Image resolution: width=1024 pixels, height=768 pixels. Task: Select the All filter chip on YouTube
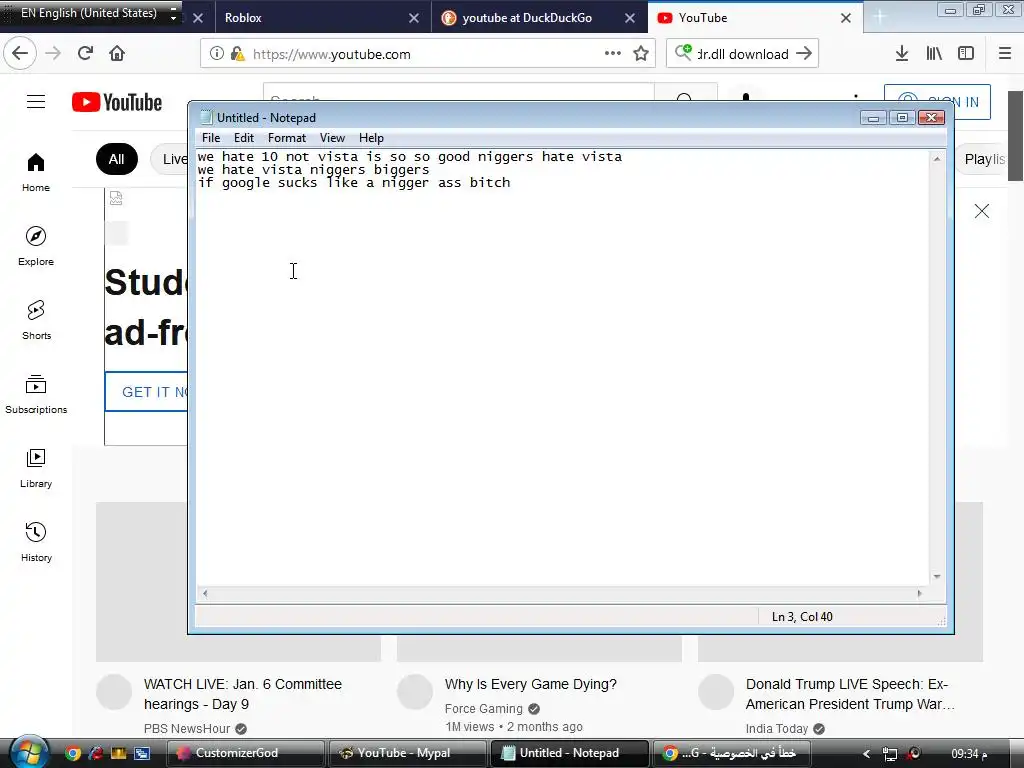tap(116, 159)
